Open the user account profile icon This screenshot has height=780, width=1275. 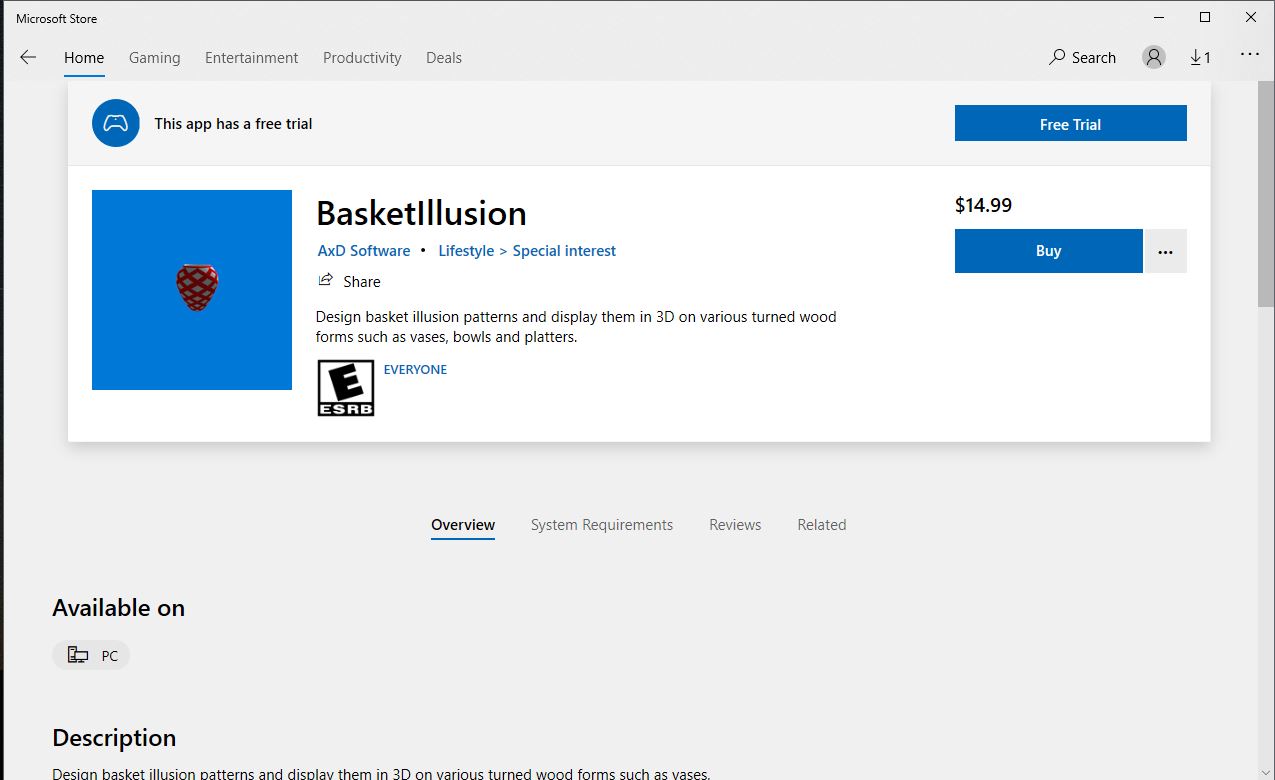[1154, 58]
